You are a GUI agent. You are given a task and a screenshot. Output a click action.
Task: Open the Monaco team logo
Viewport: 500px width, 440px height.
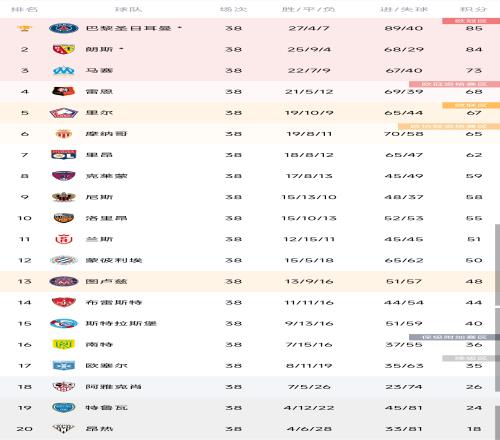click(x=64, y=134)
